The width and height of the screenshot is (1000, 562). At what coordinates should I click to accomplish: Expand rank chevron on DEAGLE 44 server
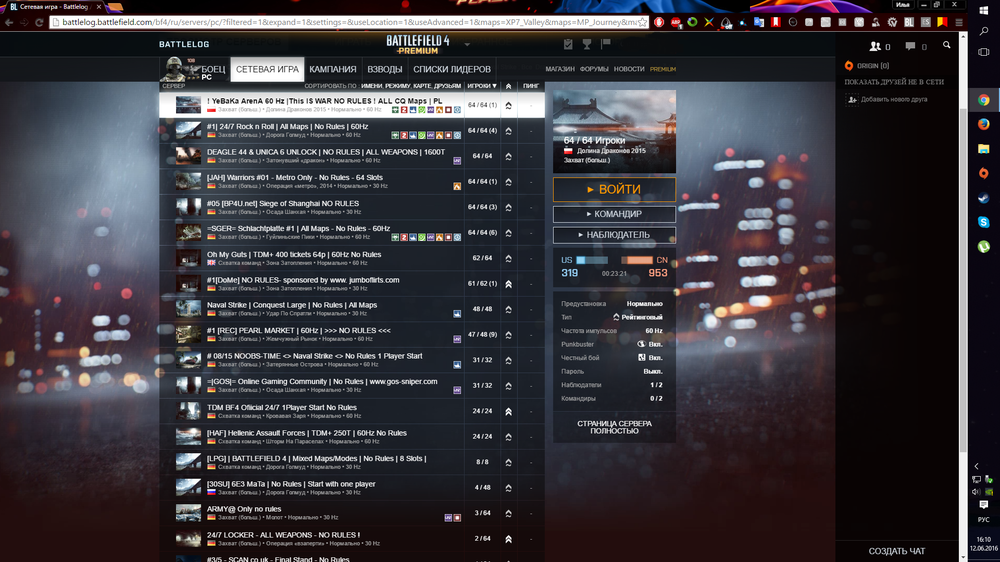(508, 156)
